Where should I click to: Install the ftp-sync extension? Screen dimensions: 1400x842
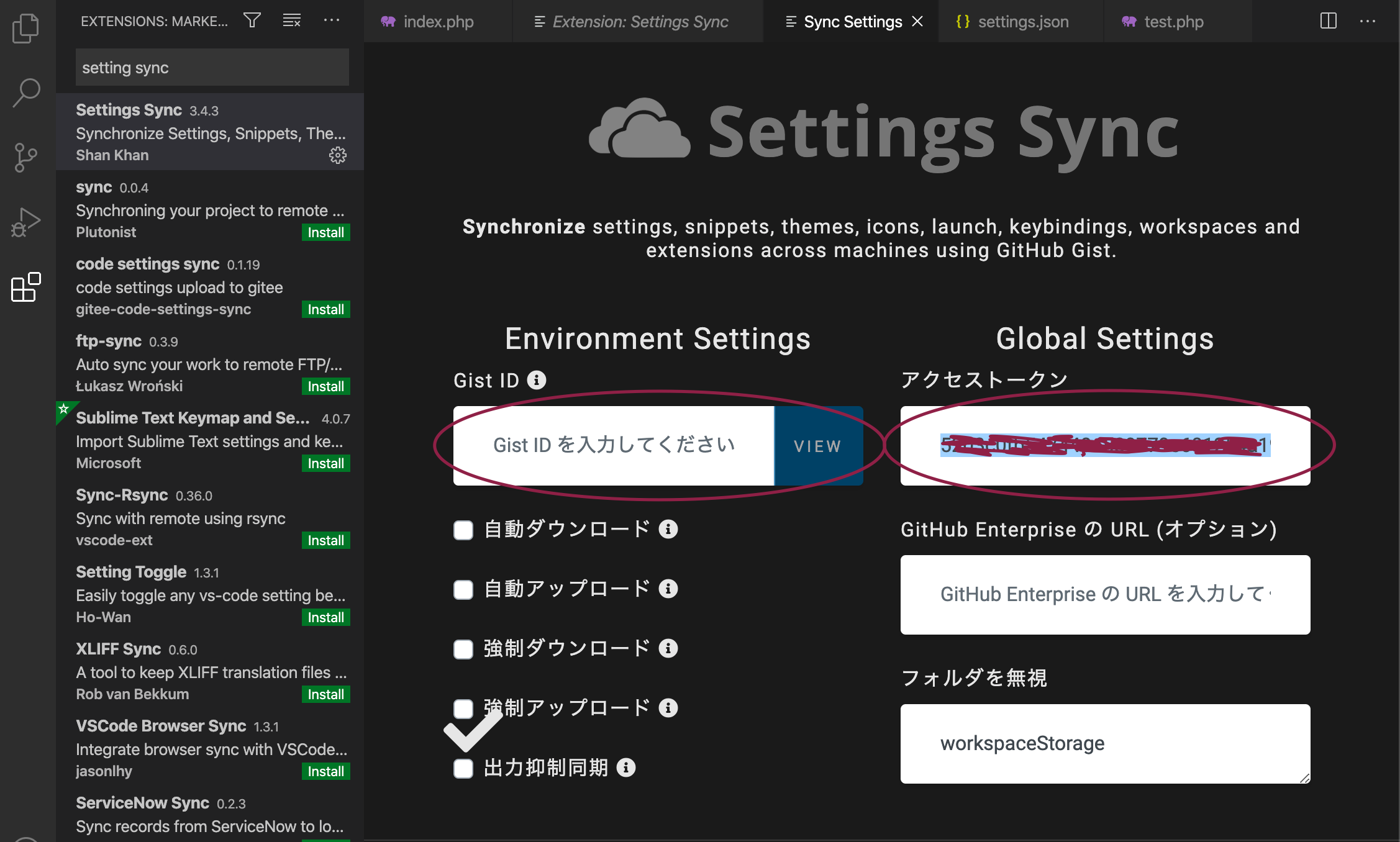pyautogui.click(x=325, y=386)
